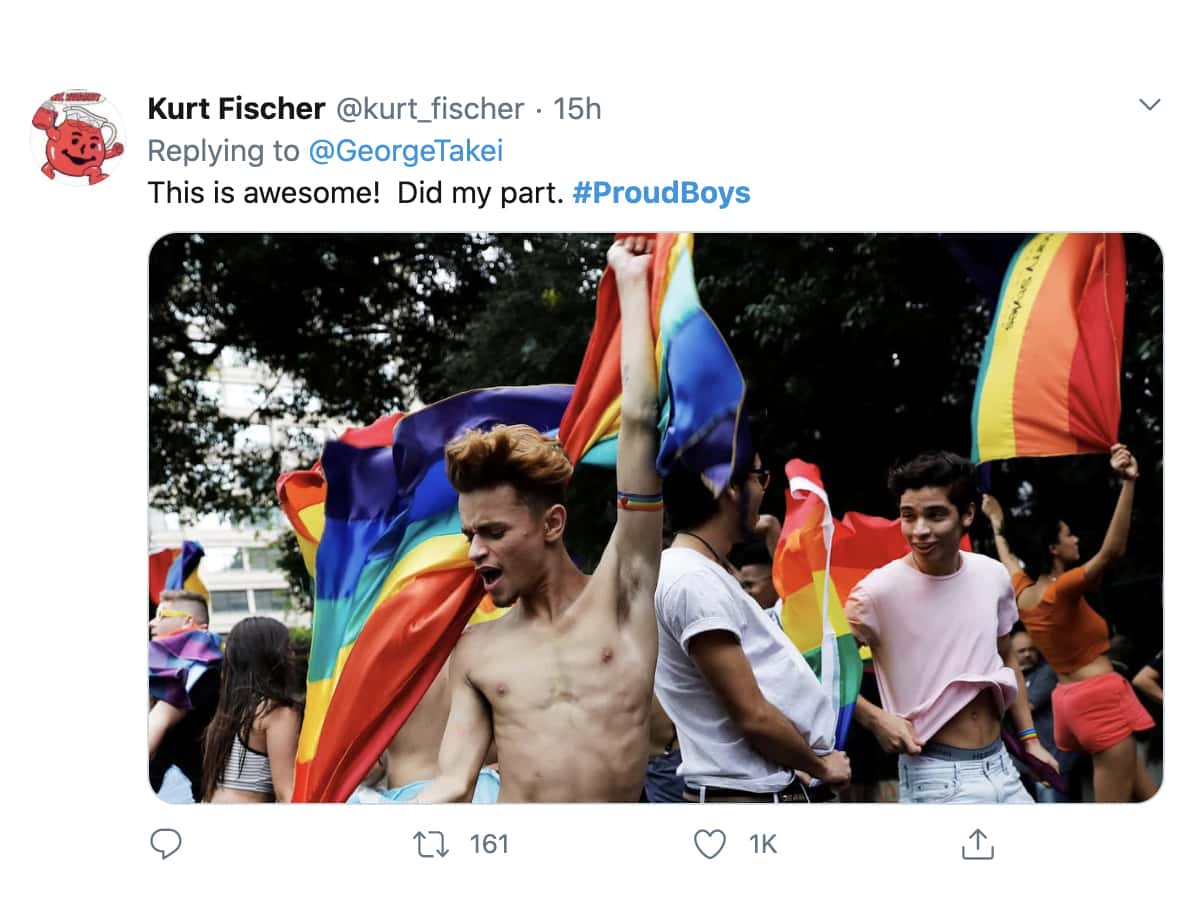Retweet this post via the arrows icon
Screen dimensions: 1194x910
pyautogui.click(x=431, y=845)
